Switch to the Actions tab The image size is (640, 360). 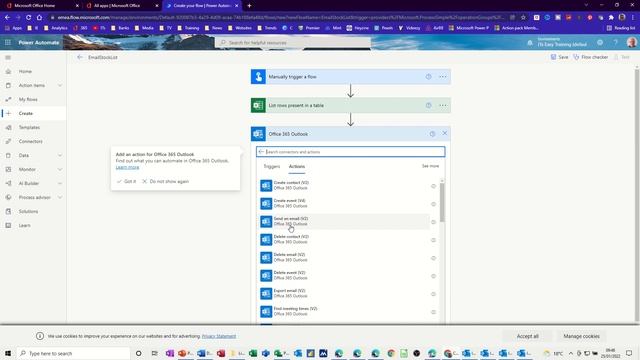point(297,167)
